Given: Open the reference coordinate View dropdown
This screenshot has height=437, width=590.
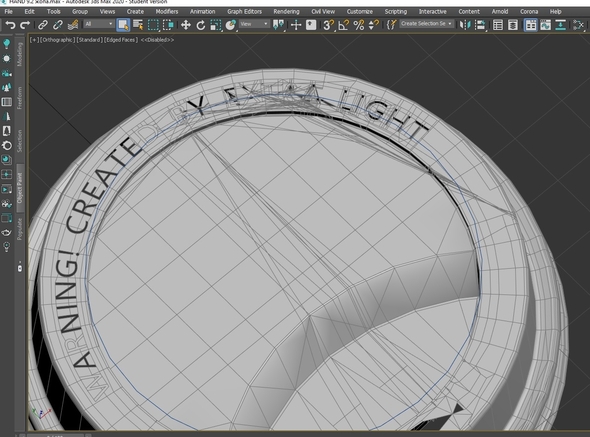Looking at the screenshot, I should pos(254,24).
